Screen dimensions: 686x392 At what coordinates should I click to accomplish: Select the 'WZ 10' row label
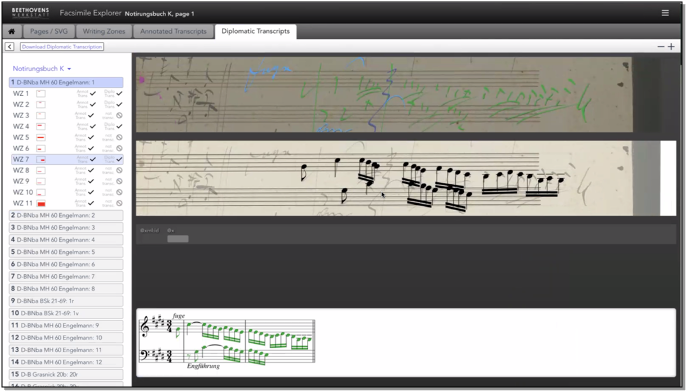tap(23, 192)
